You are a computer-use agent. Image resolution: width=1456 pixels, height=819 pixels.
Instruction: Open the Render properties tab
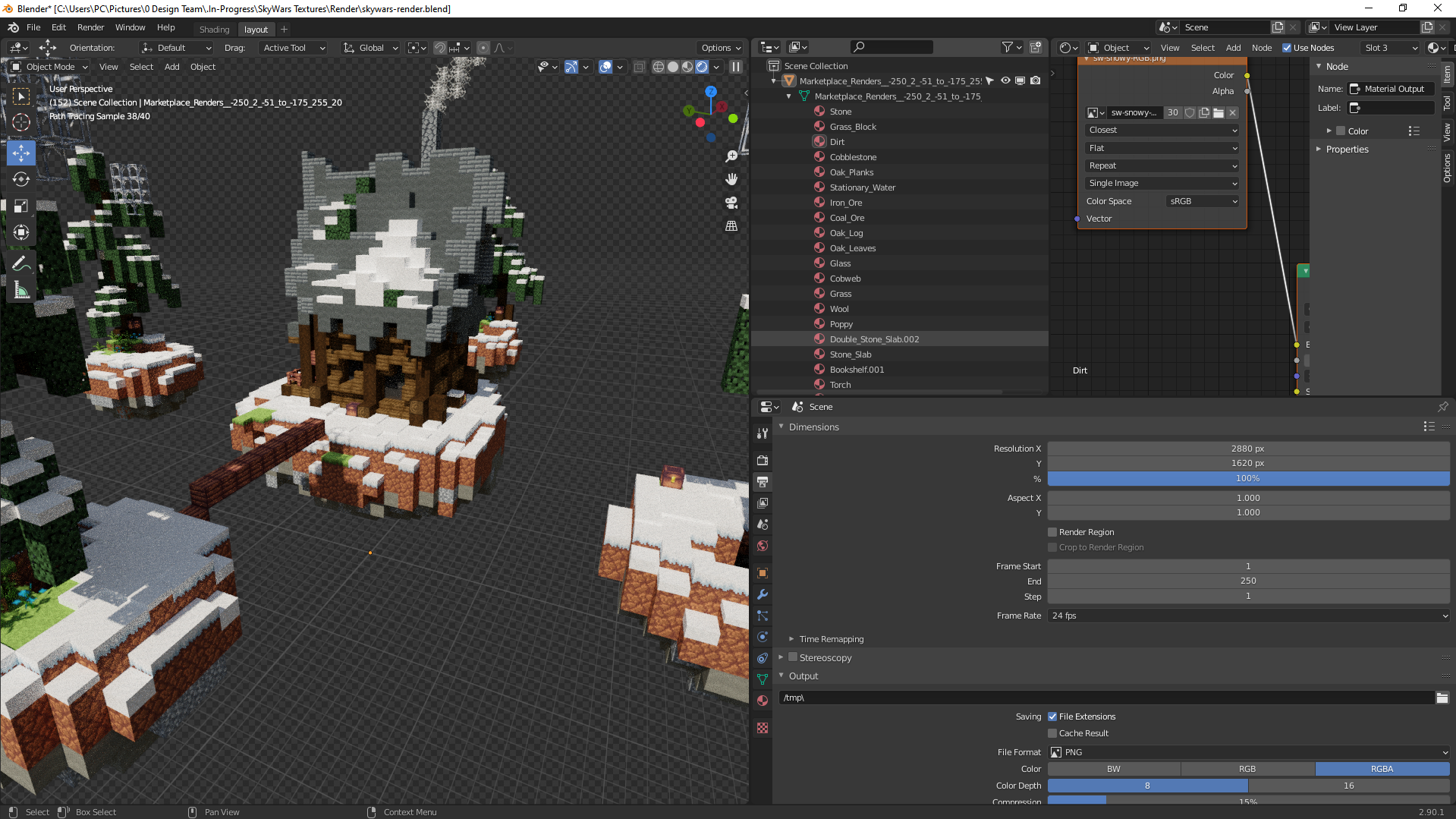[x=763, y=460]
